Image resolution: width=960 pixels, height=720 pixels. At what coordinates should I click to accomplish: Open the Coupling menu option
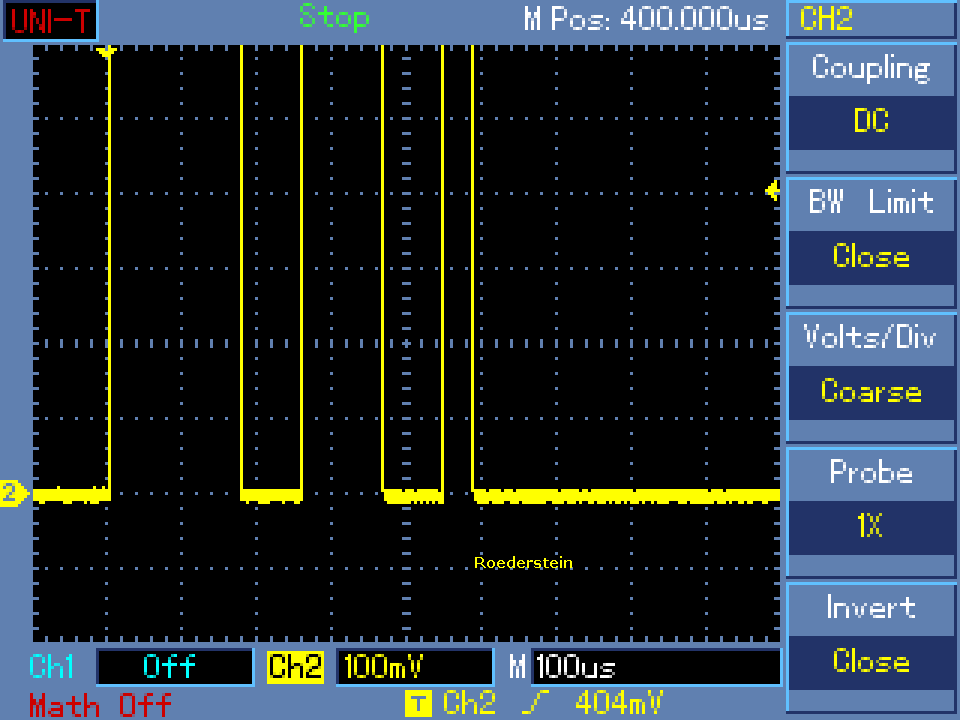[871, 67]
